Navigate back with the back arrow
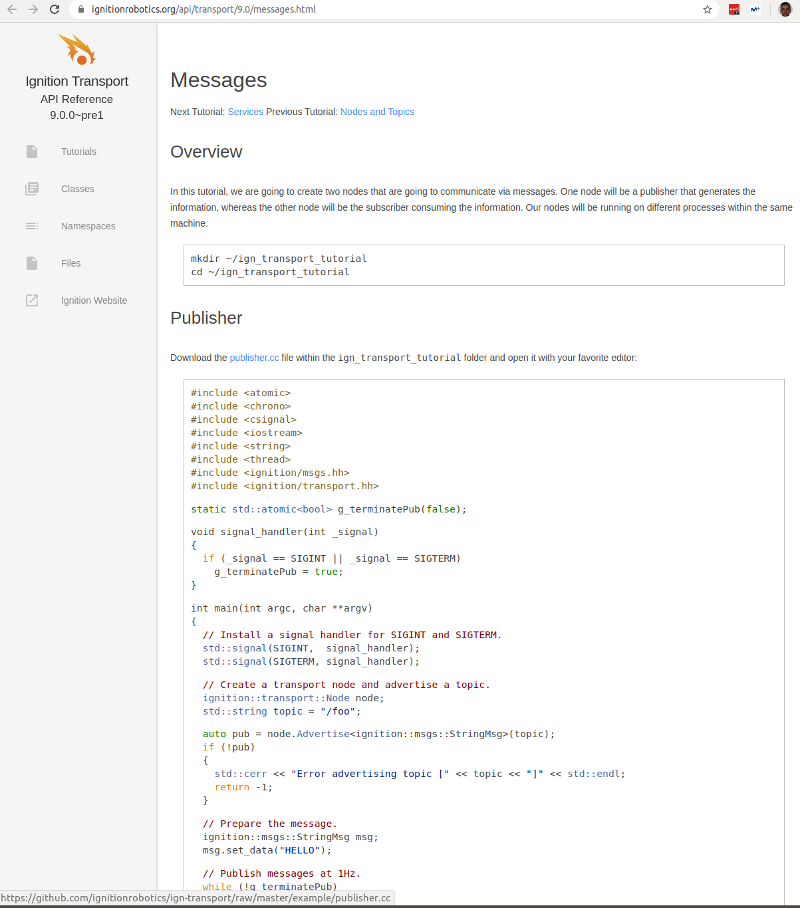Screen dimensions: 800x908 pyautogui.click(x=12, y=9)
